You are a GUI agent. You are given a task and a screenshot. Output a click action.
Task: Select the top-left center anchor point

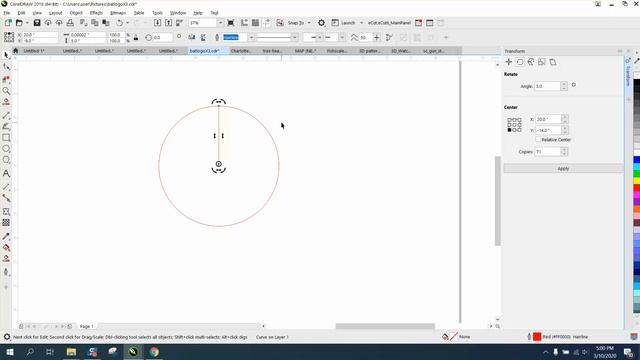point(509,120)
